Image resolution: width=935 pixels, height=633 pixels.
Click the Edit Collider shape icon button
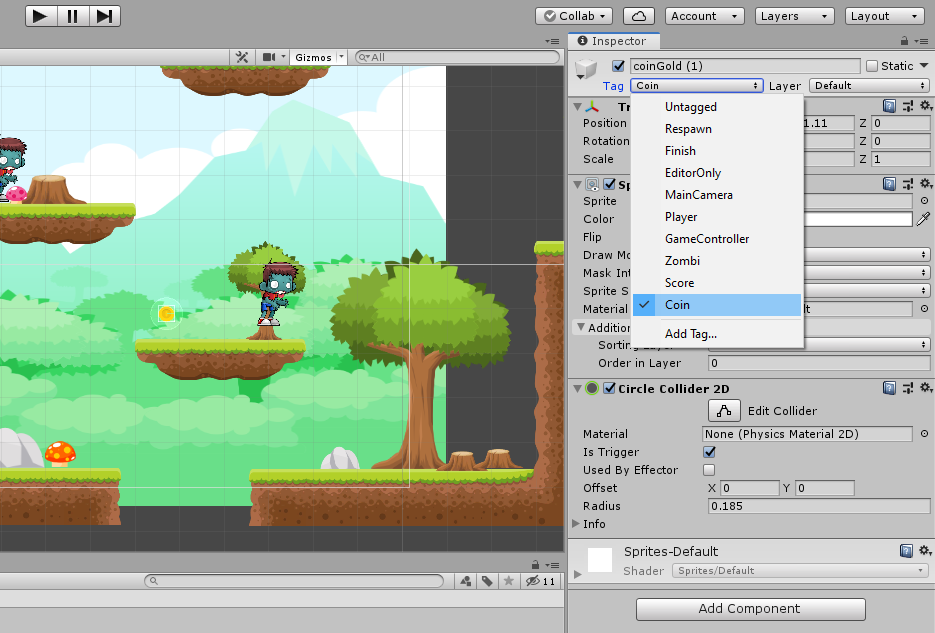(724, 411)
